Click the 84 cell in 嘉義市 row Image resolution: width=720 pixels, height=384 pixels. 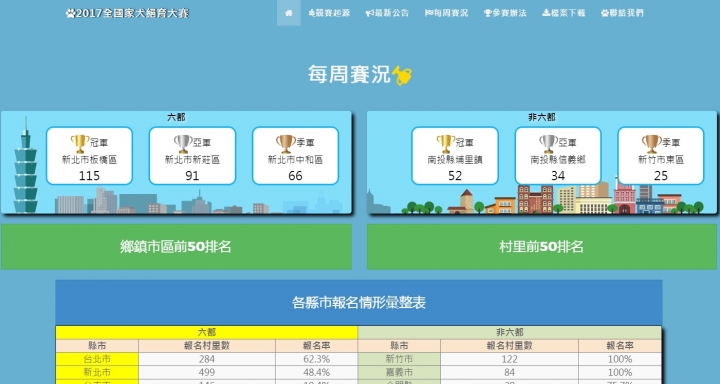click(509, 372)
